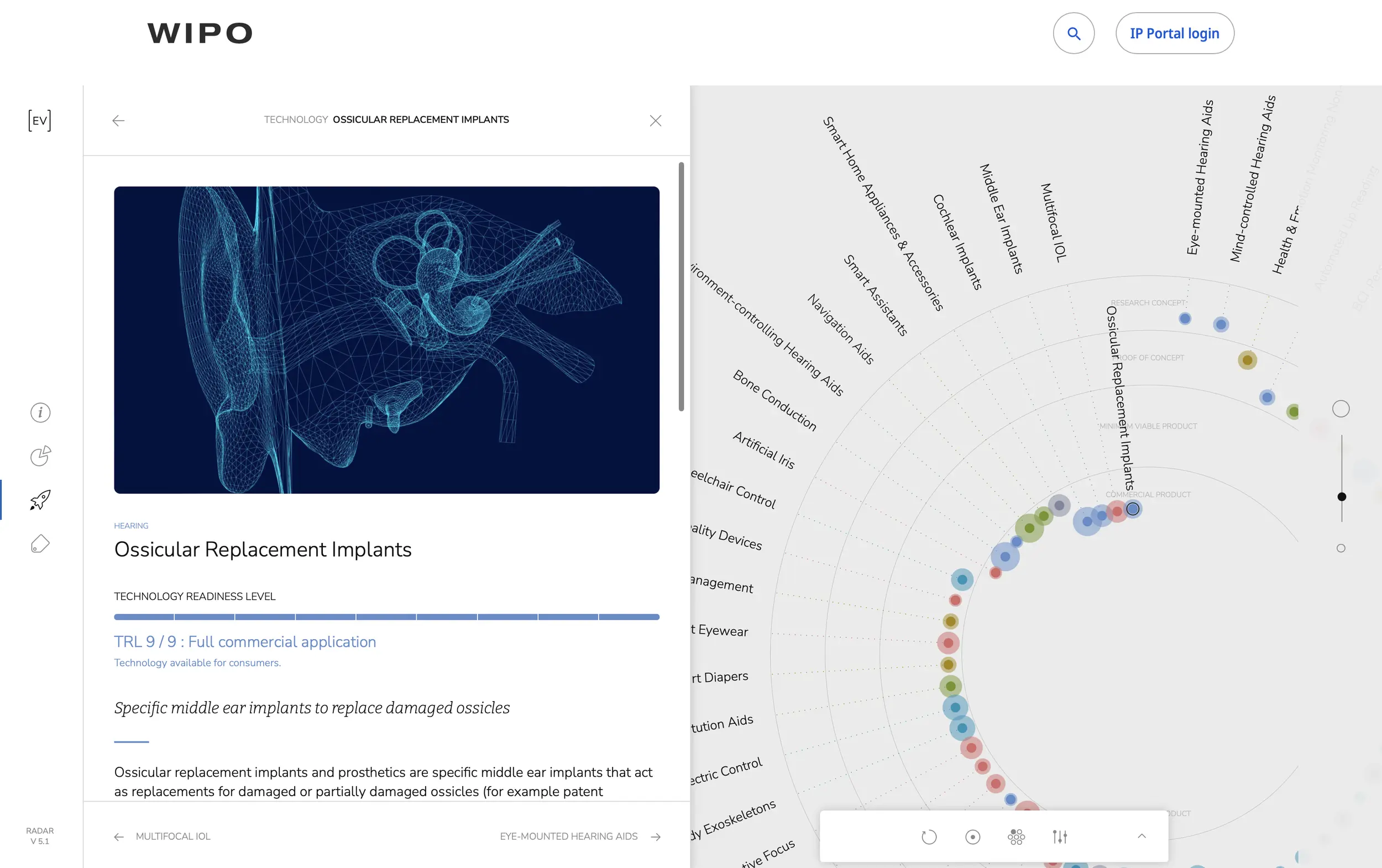The height and width of the screenshot is (868, 1382).
Task: Click the ear wireframe illustration image
Action: point(386,339)
